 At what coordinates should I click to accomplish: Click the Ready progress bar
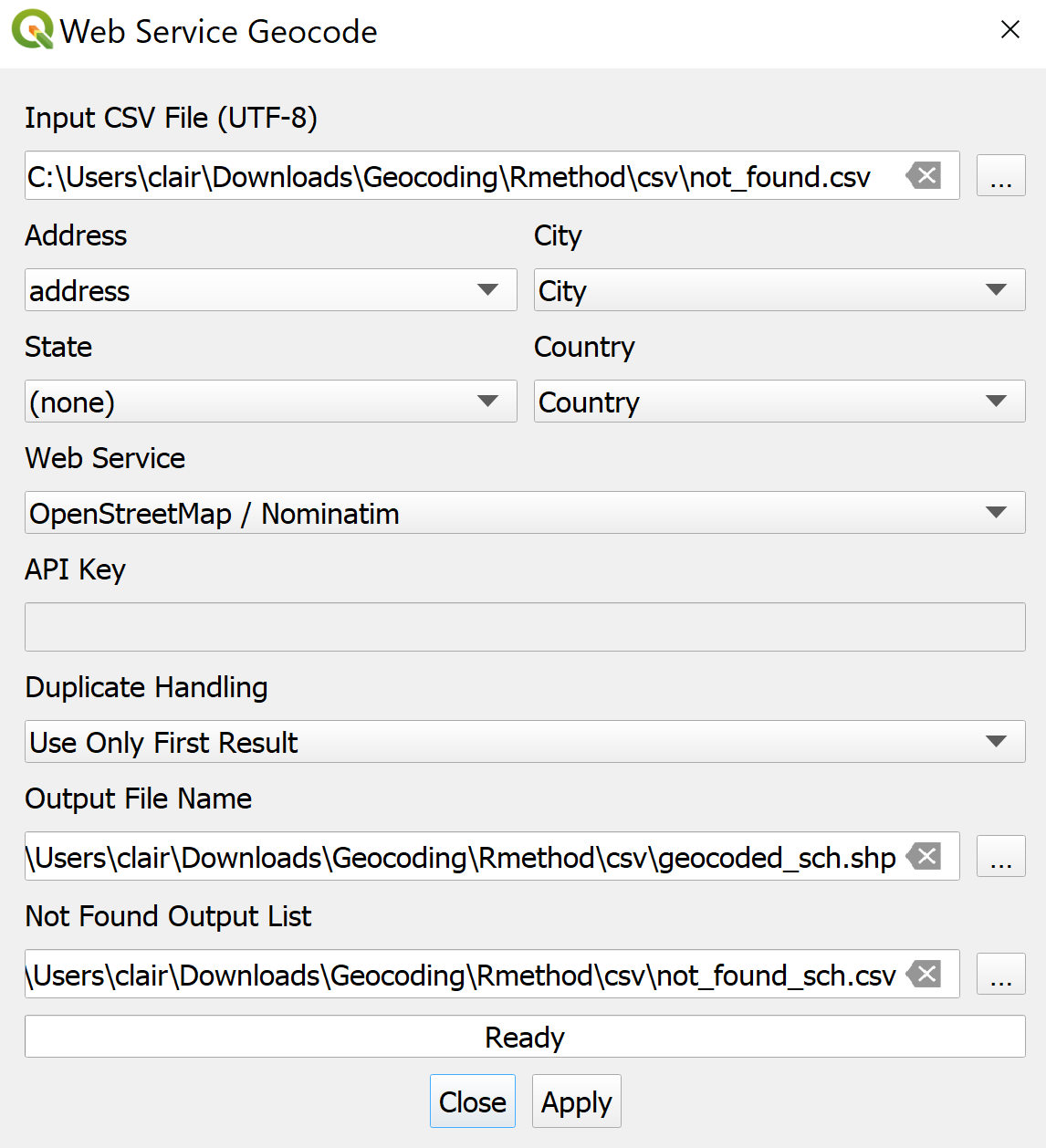click(525, 1037)
